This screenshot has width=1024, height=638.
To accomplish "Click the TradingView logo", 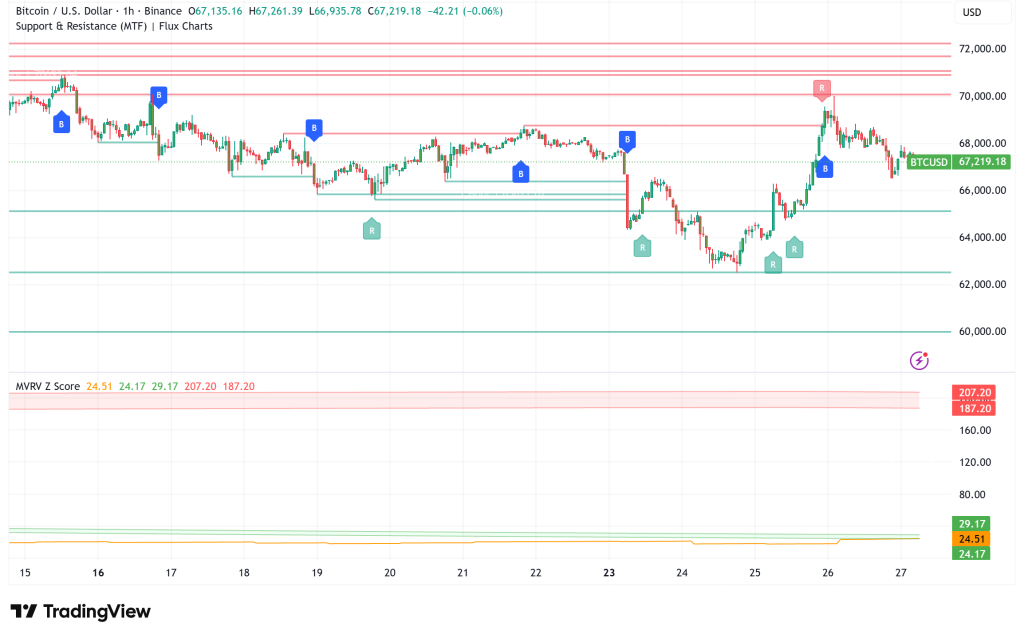I will 78,611.
